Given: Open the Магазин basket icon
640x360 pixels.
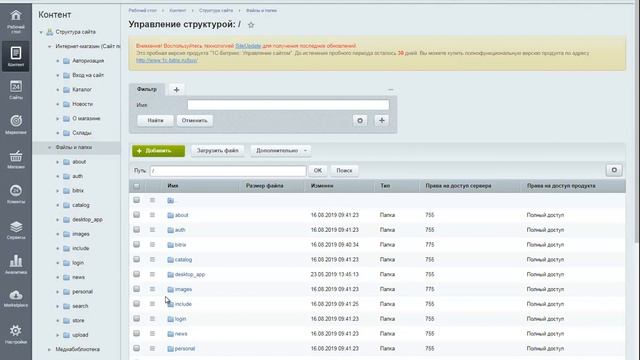Looking at the screenshot, I should (x=16, y=159).
